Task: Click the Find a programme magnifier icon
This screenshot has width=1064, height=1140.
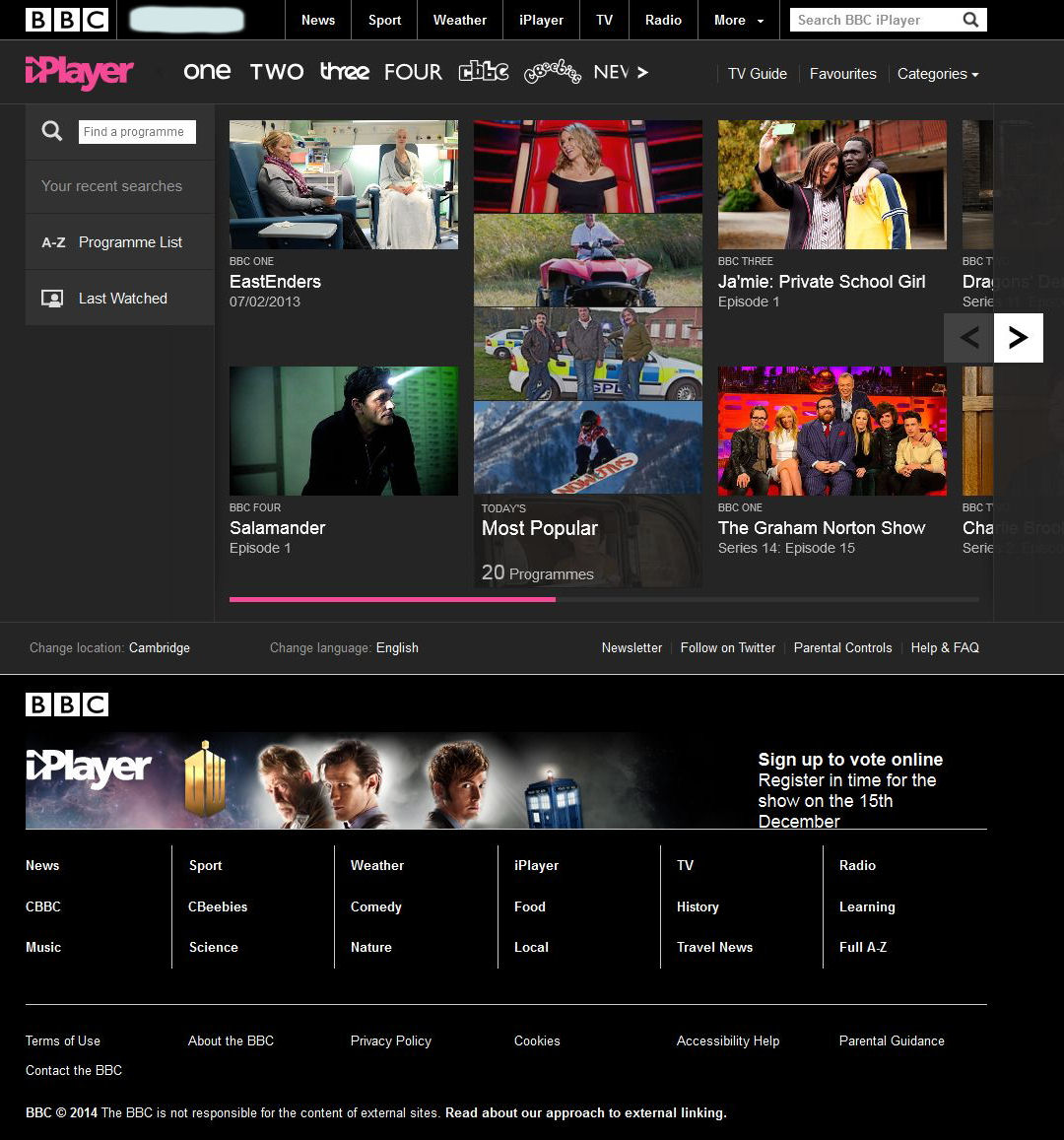Action: [x=51, y=131]
